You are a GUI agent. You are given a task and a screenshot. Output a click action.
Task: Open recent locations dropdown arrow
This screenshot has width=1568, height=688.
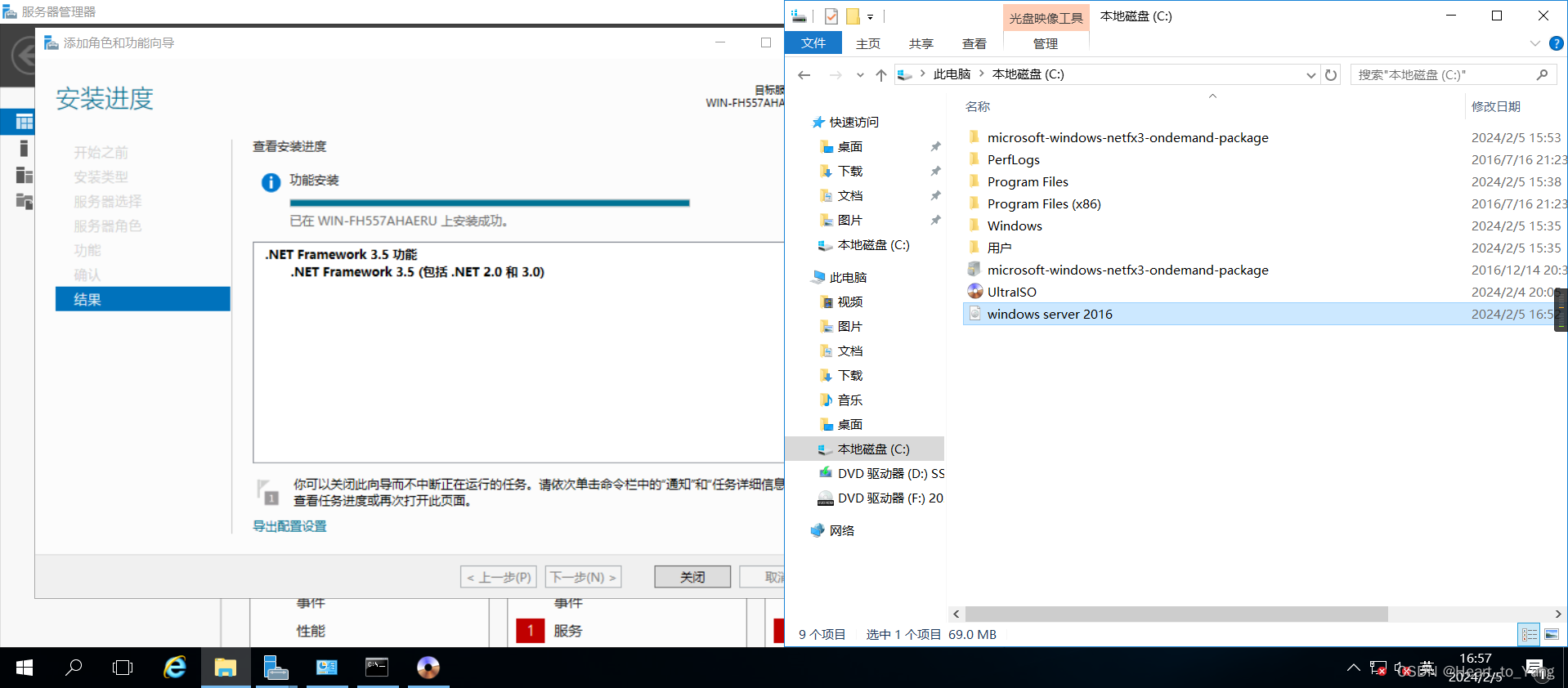point(859,74)
